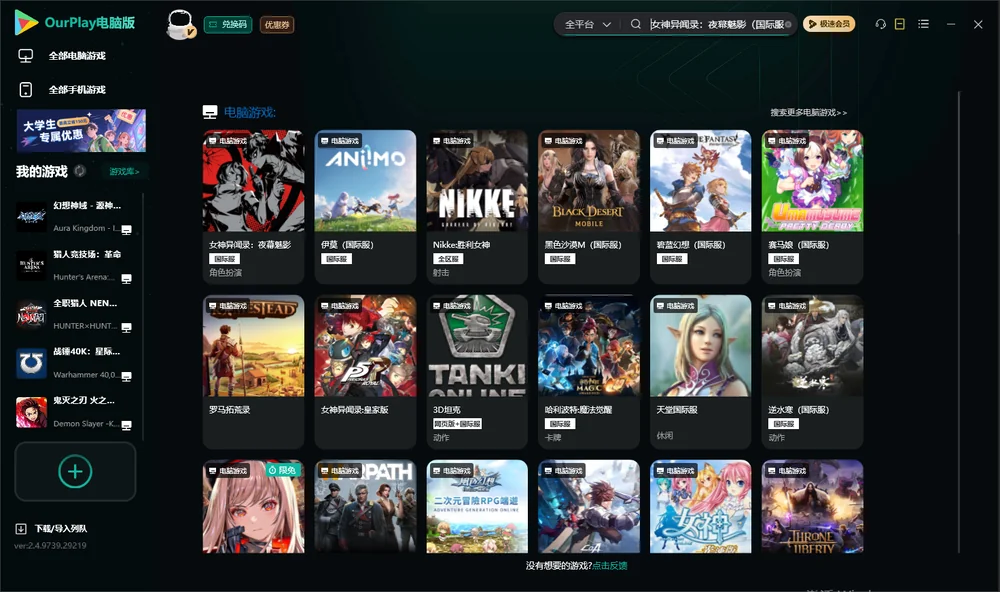Click the PC icon beside Hunter's Arena
Screen dimensions: 1000x592
(126, 279)
